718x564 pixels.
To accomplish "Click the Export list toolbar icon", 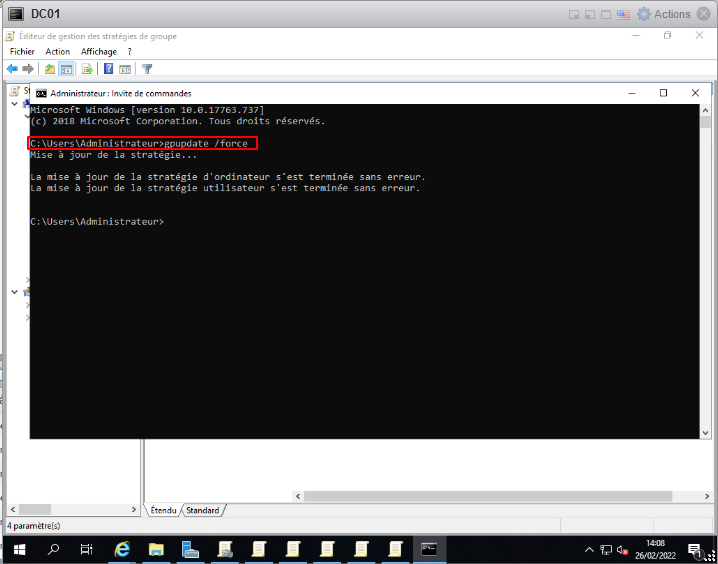I will [x=87, y=69].
